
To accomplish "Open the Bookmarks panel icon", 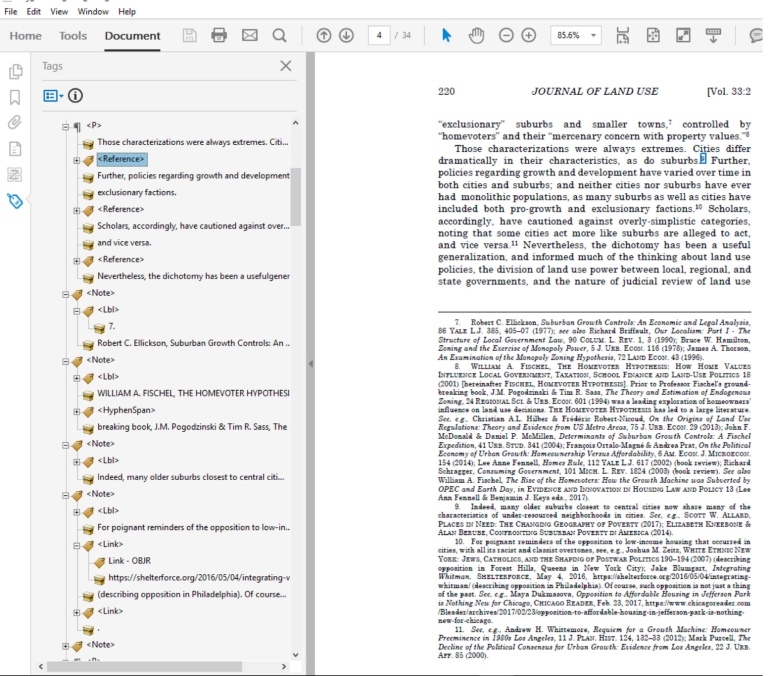I will [15, 98].
